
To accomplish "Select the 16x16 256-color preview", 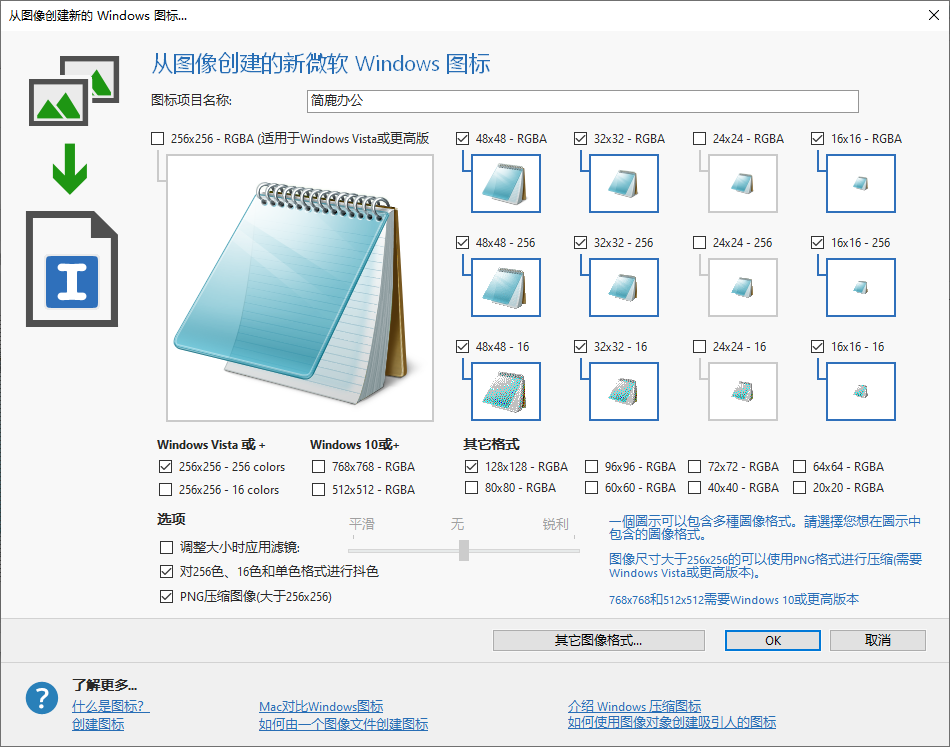I will point(859,287).
